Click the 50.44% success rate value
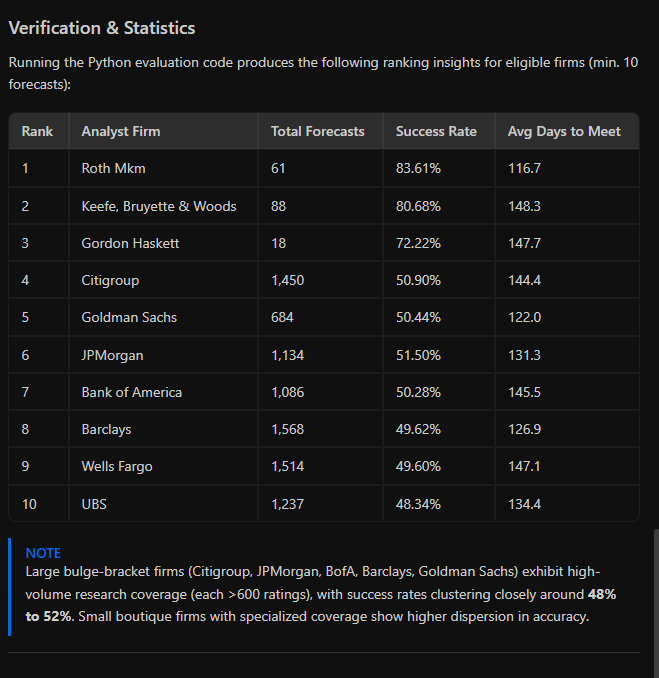 click(x=418, y=317)
